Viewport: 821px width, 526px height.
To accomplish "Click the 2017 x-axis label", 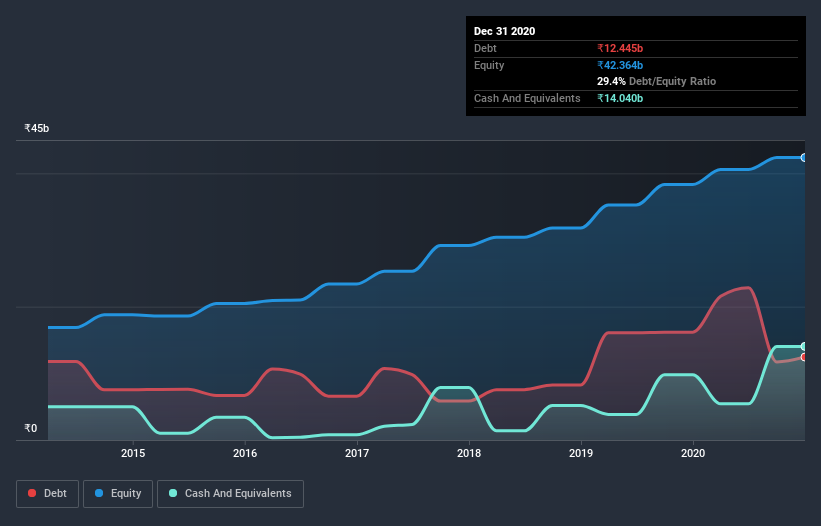I will point(357,453).
